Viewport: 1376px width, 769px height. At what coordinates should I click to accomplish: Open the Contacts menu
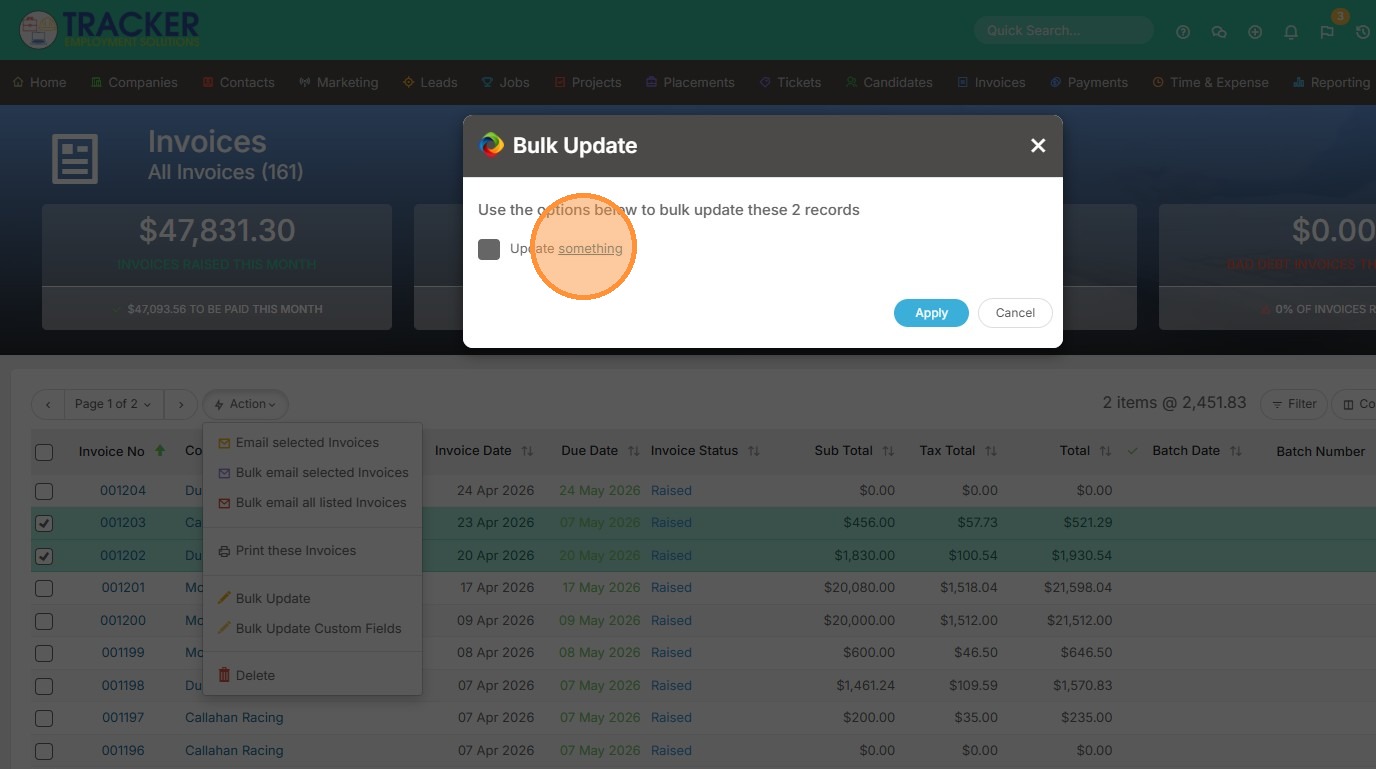pos(238,82)
